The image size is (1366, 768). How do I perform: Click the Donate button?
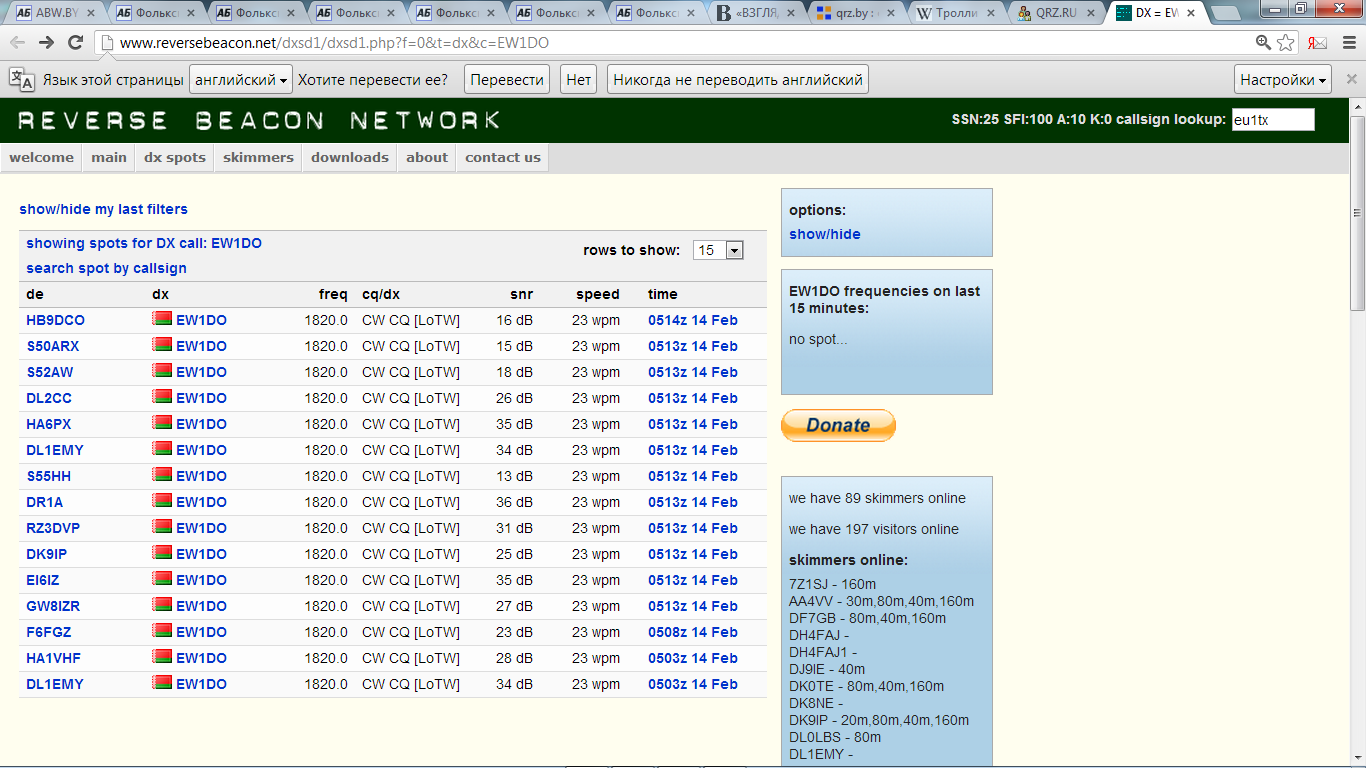[838, 425]
